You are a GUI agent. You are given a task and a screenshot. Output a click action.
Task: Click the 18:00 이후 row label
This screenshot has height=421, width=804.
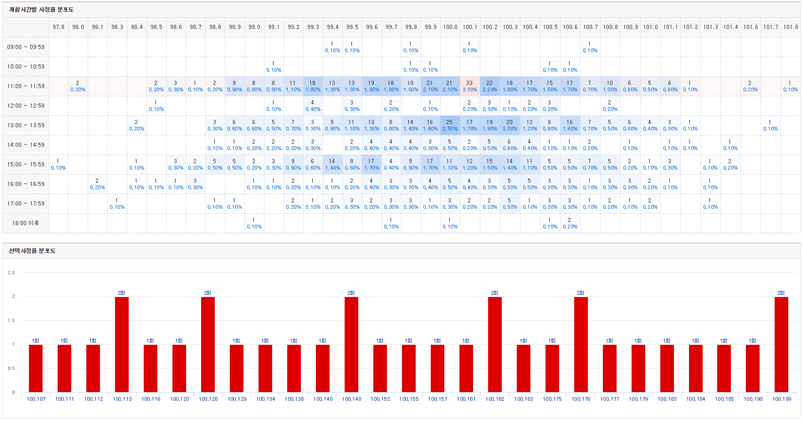pos(25,222)
